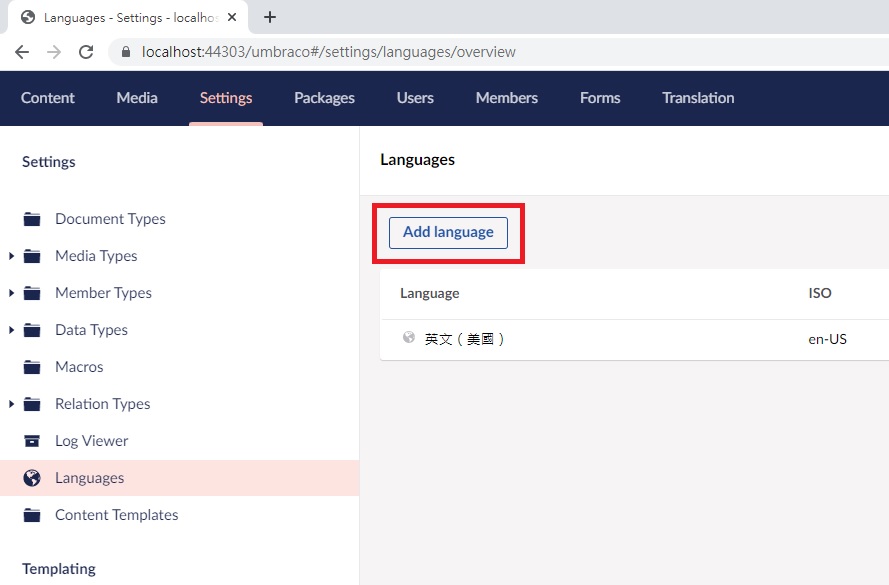This screenshot has height=585, width=889.
Task: Expand the Media Types tree node
Action: (10, 256)
